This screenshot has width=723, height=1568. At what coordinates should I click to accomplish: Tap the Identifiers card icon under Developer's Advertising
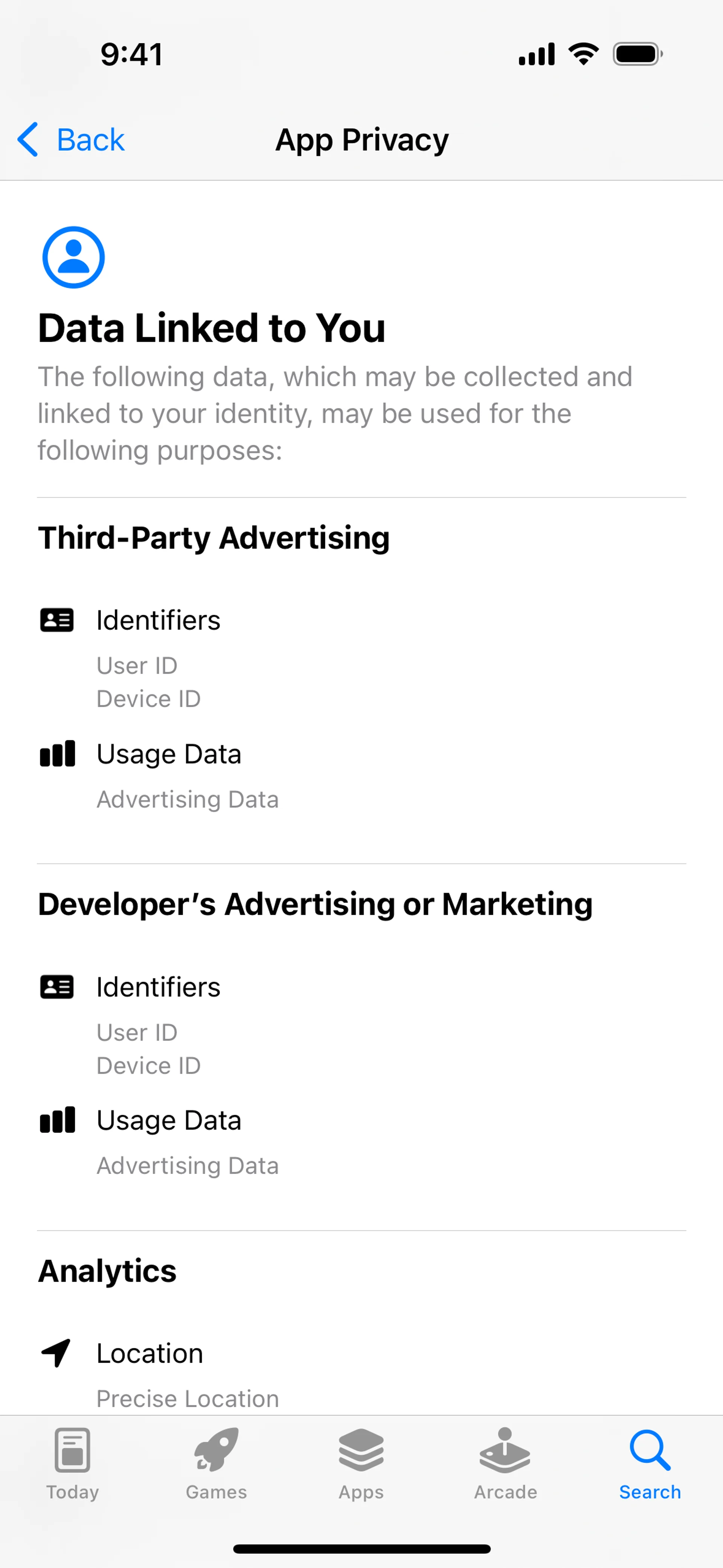[56, 987]
